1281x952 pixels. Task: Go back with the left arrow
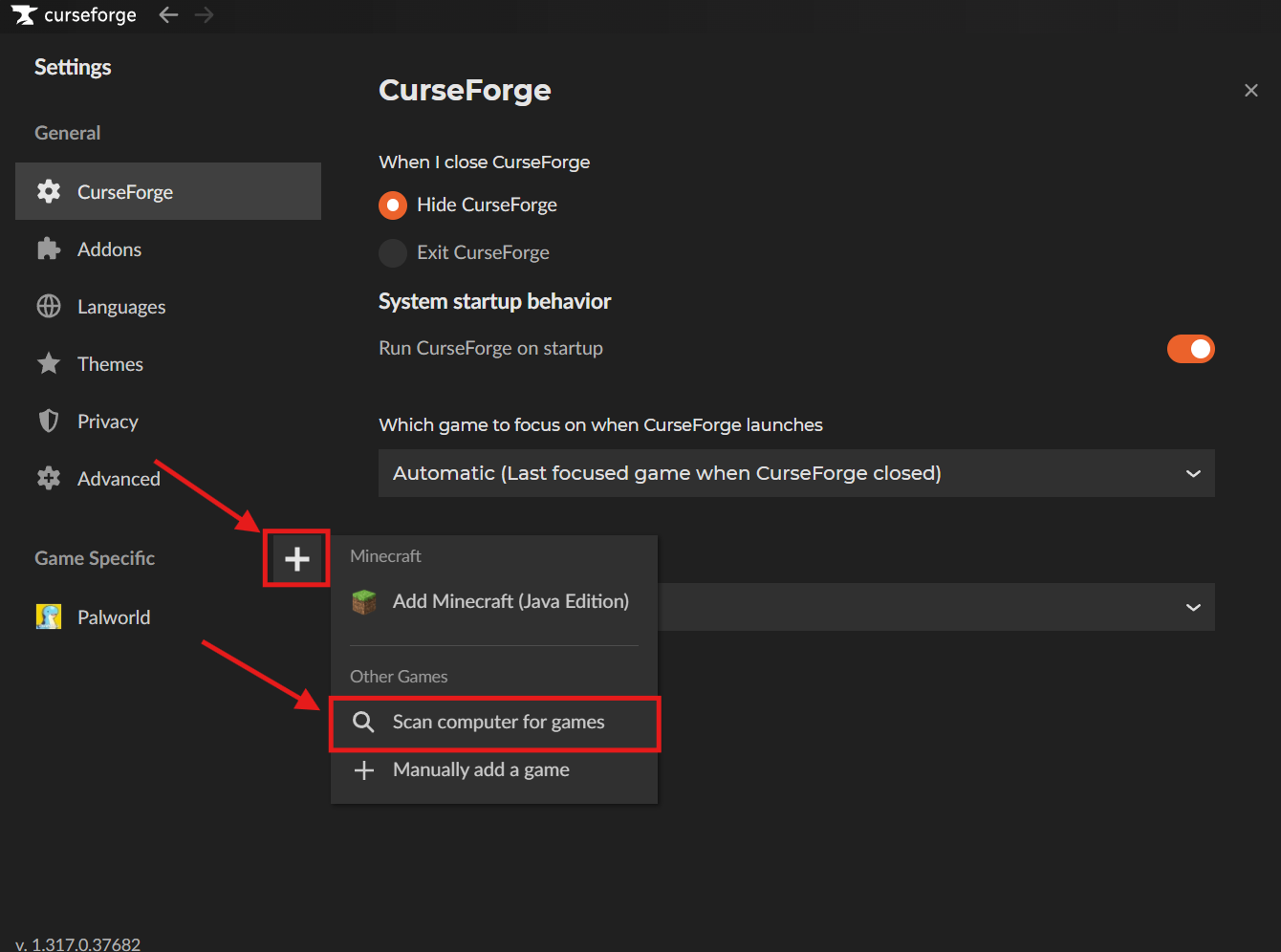point(168,14)
